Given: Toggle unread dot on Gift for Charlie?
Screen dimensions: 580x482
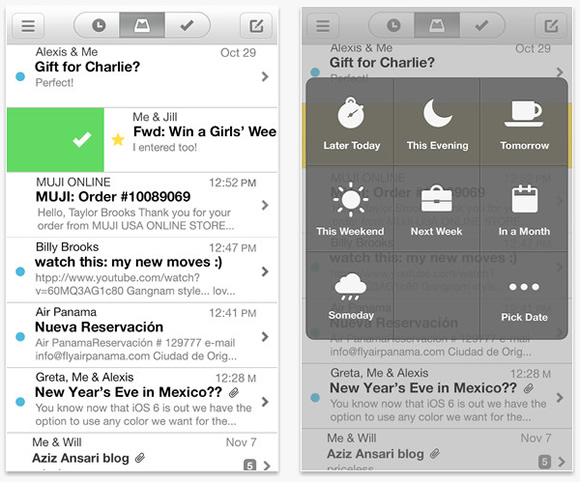Looking at the screenshot, I should click(x=20, y=77).
